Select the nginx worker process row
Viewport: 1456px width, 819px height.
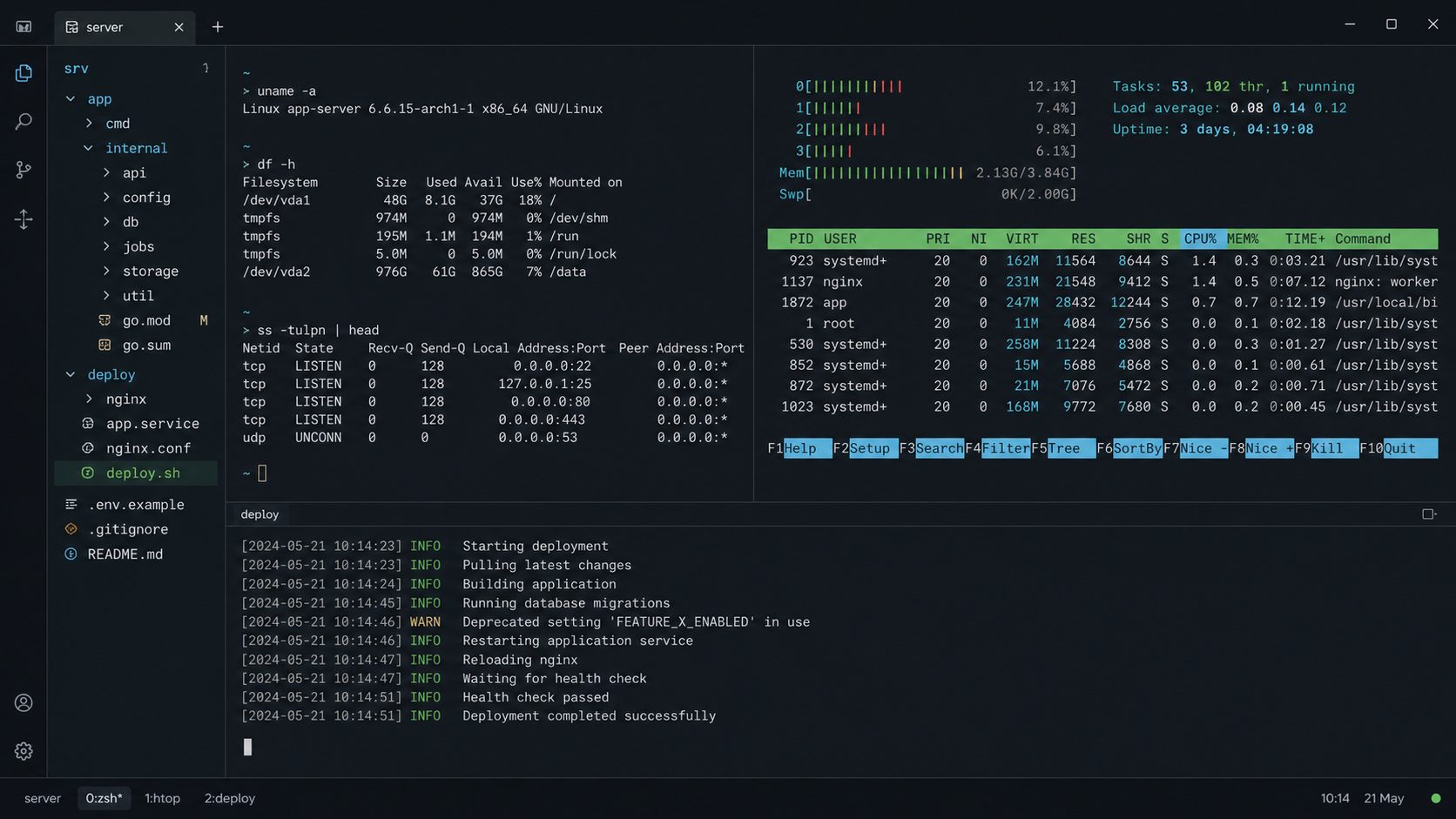1102,282
